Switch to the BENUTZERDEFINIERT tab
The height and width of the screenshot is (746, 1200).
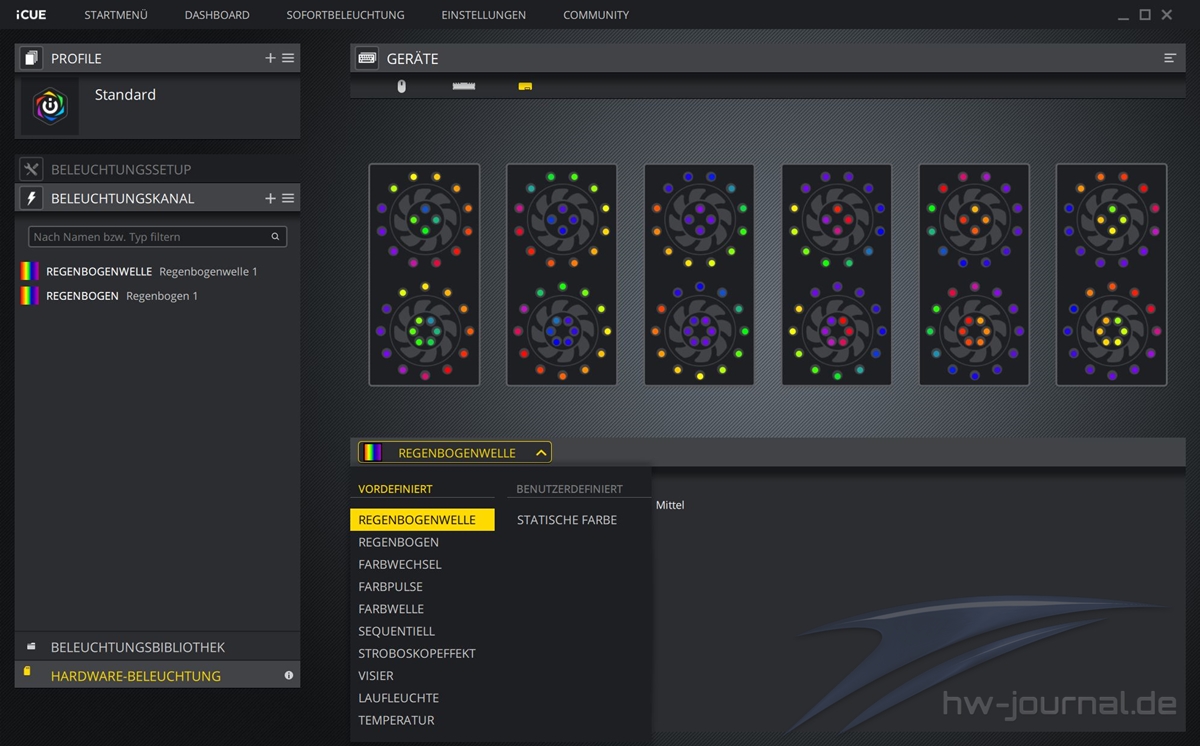569,489
